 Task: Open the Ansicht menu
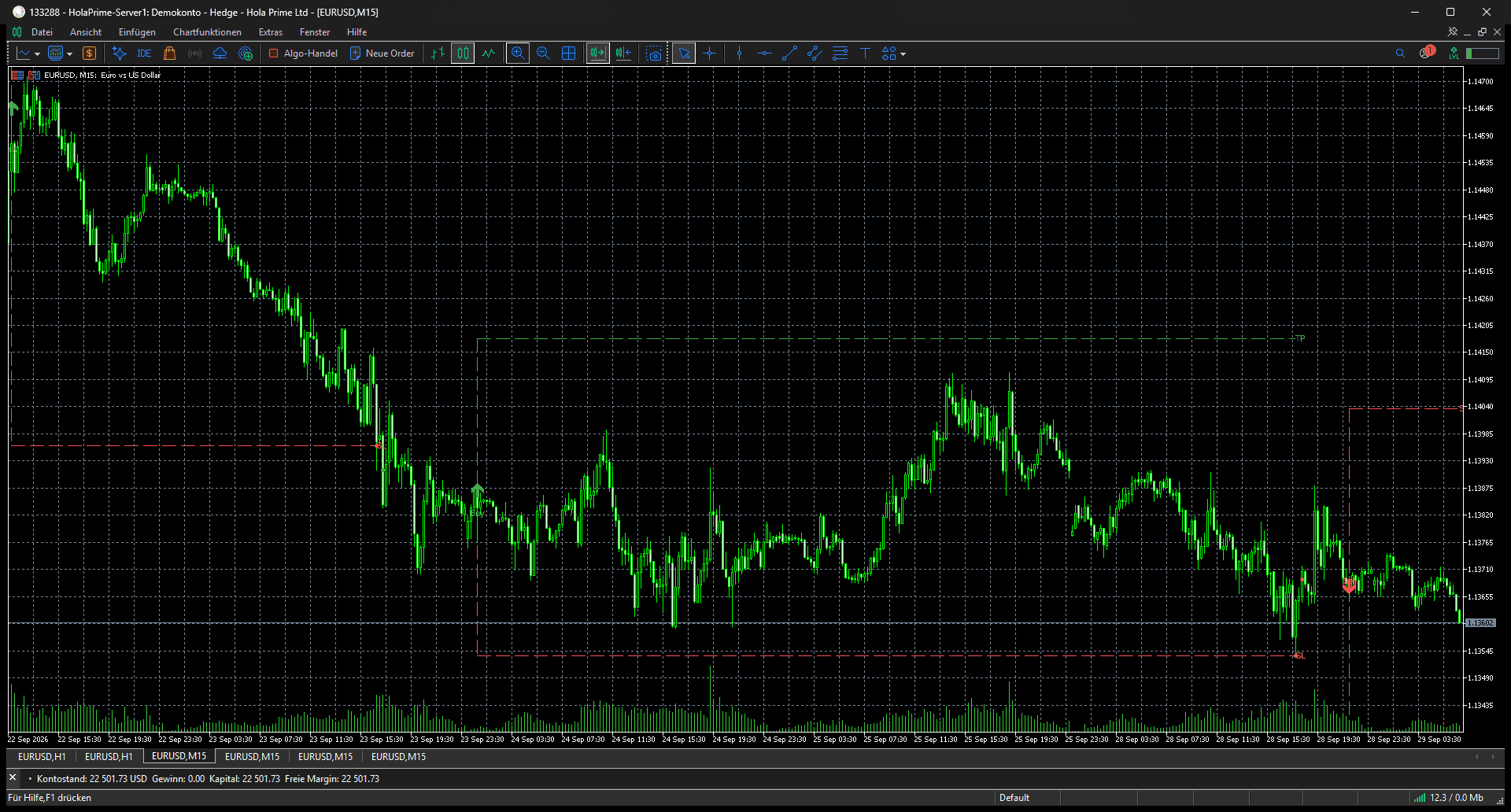[86, 32]
